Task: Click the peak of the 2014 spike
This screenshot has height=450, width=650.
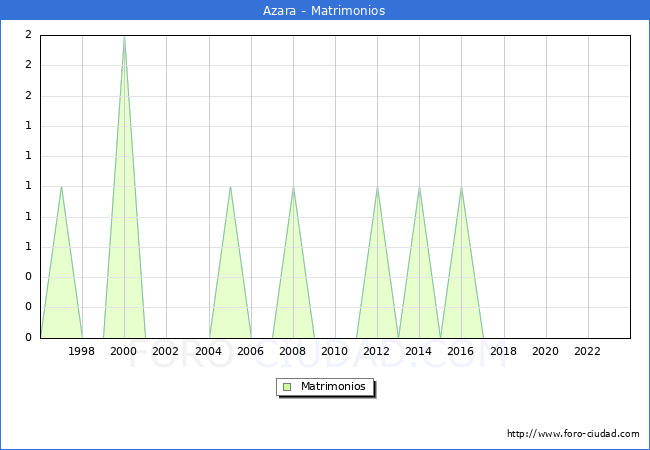Action: (x=419, y=187)
